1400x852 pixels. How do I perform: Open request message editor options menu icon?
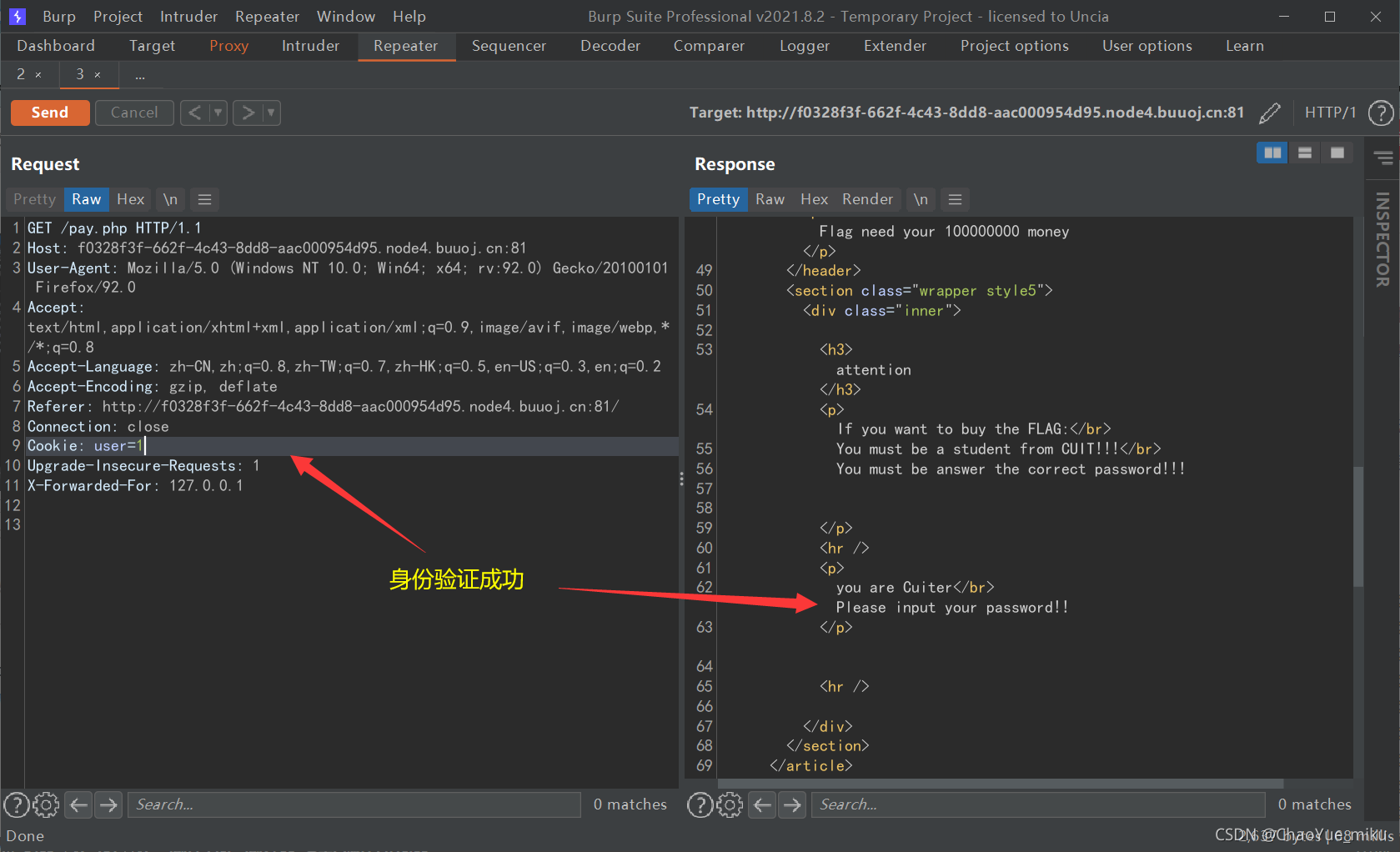(x=204, y=199)
